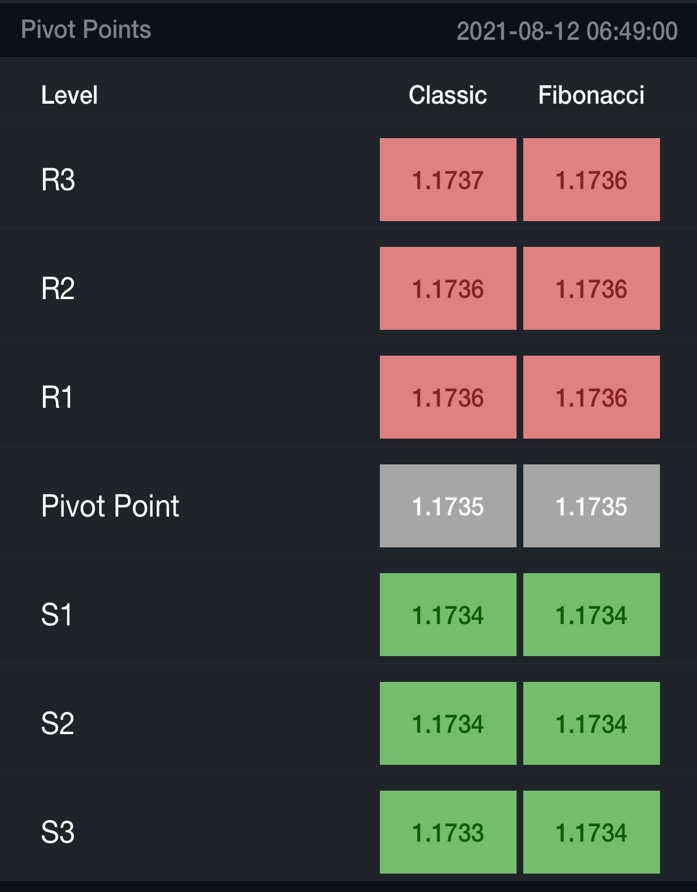Screen dimensions: 697x892
Task: Click the Pivot Points panel title
Action: (86, 30)
